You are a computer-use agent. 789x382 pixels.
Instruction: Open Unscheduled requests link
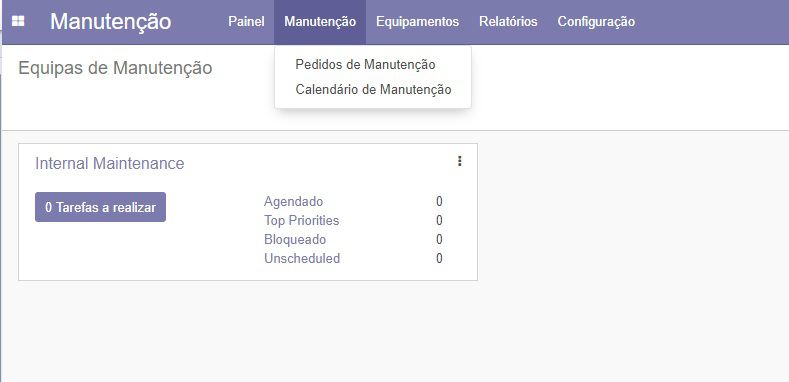pyautogui.click(x=302, y=258)
